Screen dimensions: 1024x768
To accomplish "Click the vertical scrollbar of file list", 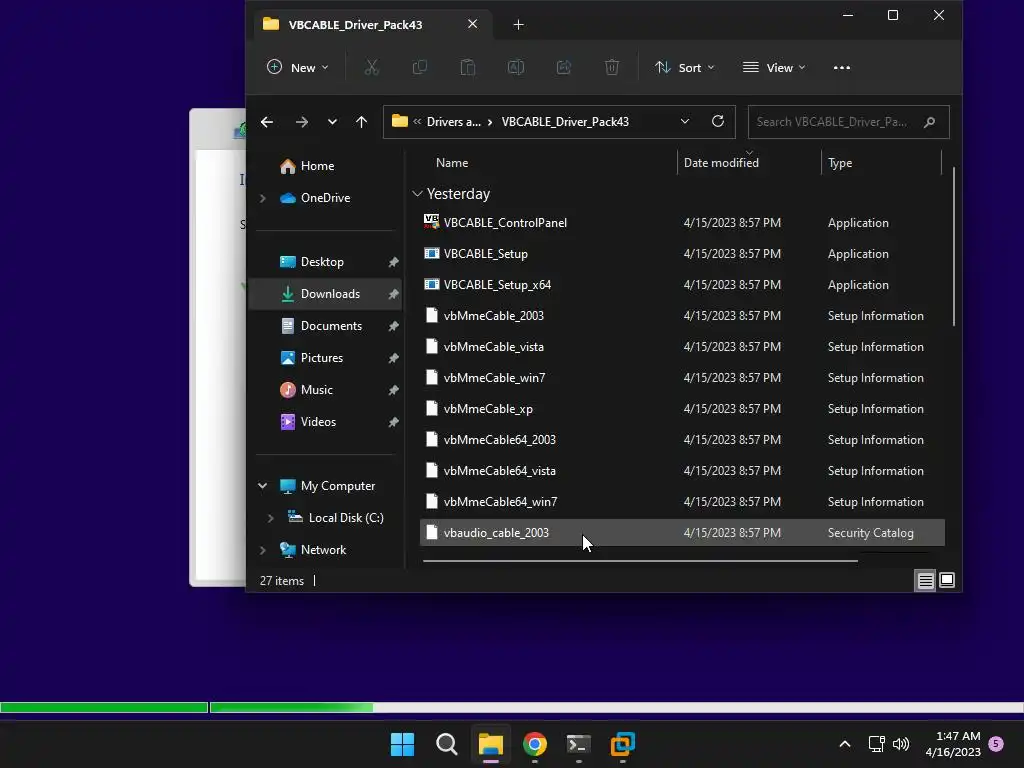I will [x=953, y=246].
